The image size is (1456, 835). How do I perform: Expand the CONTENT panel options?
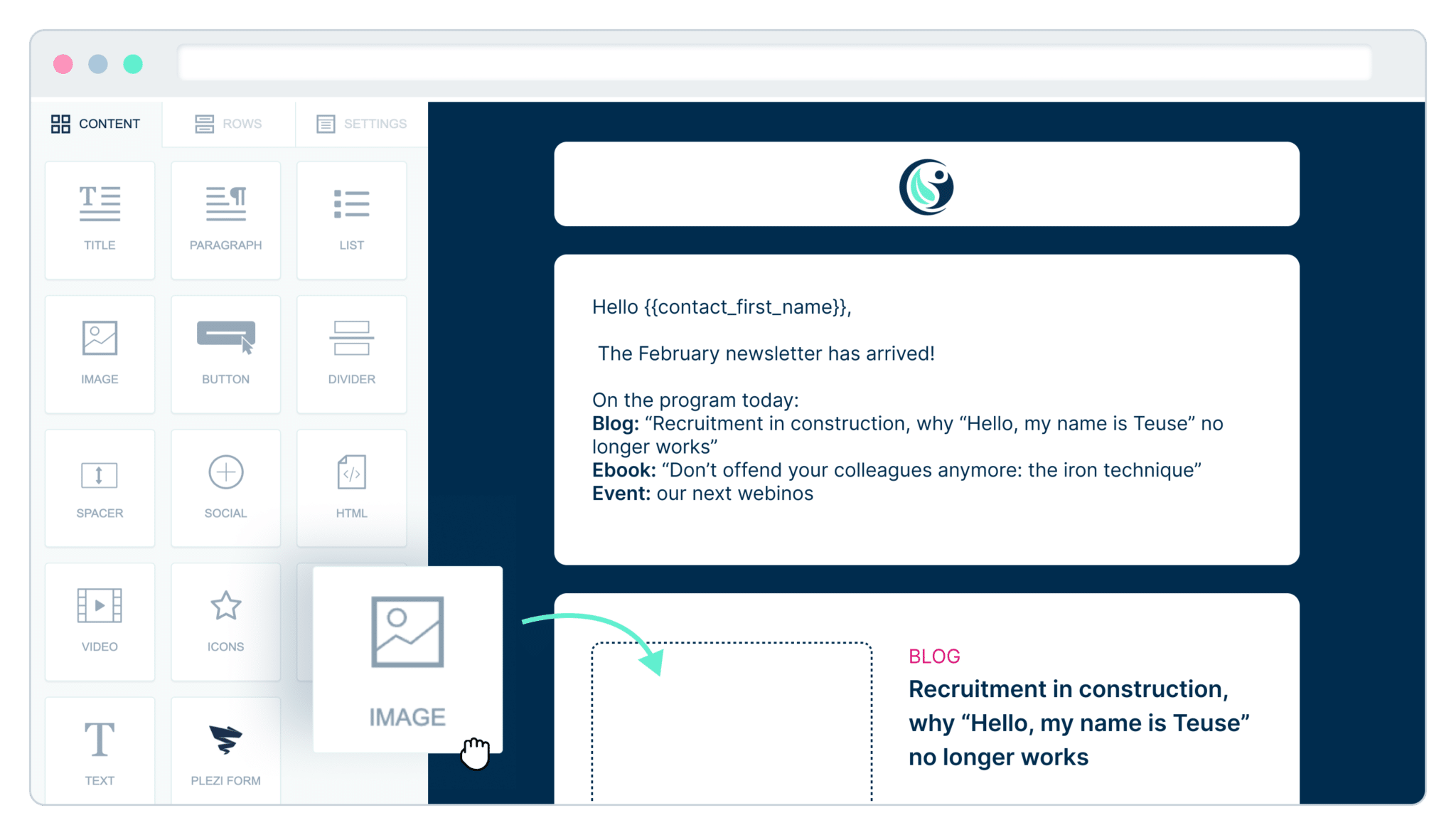pyautogui.click(x=97, y=123)
